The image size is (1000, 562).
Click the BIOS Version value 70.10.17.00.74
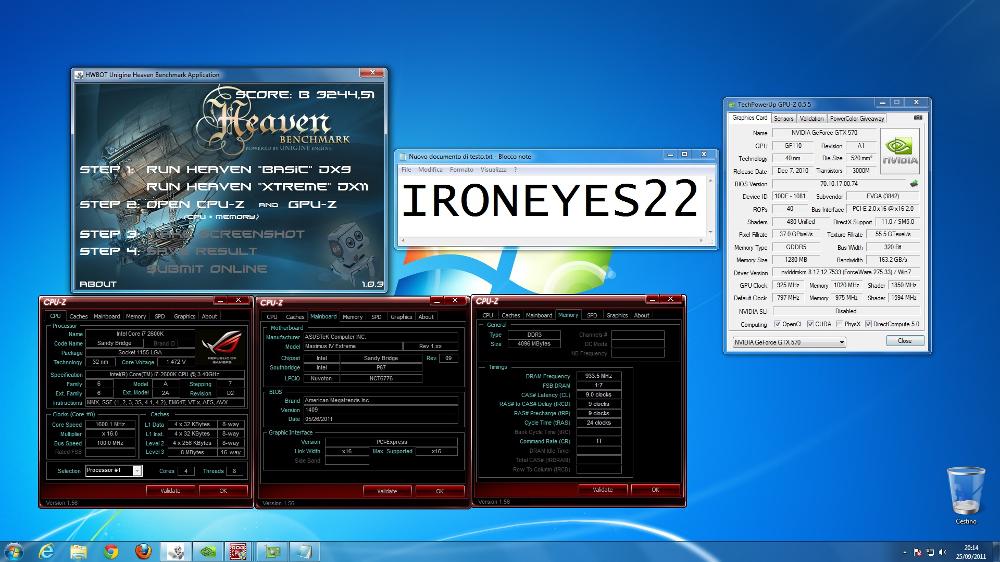pos(839,184)
